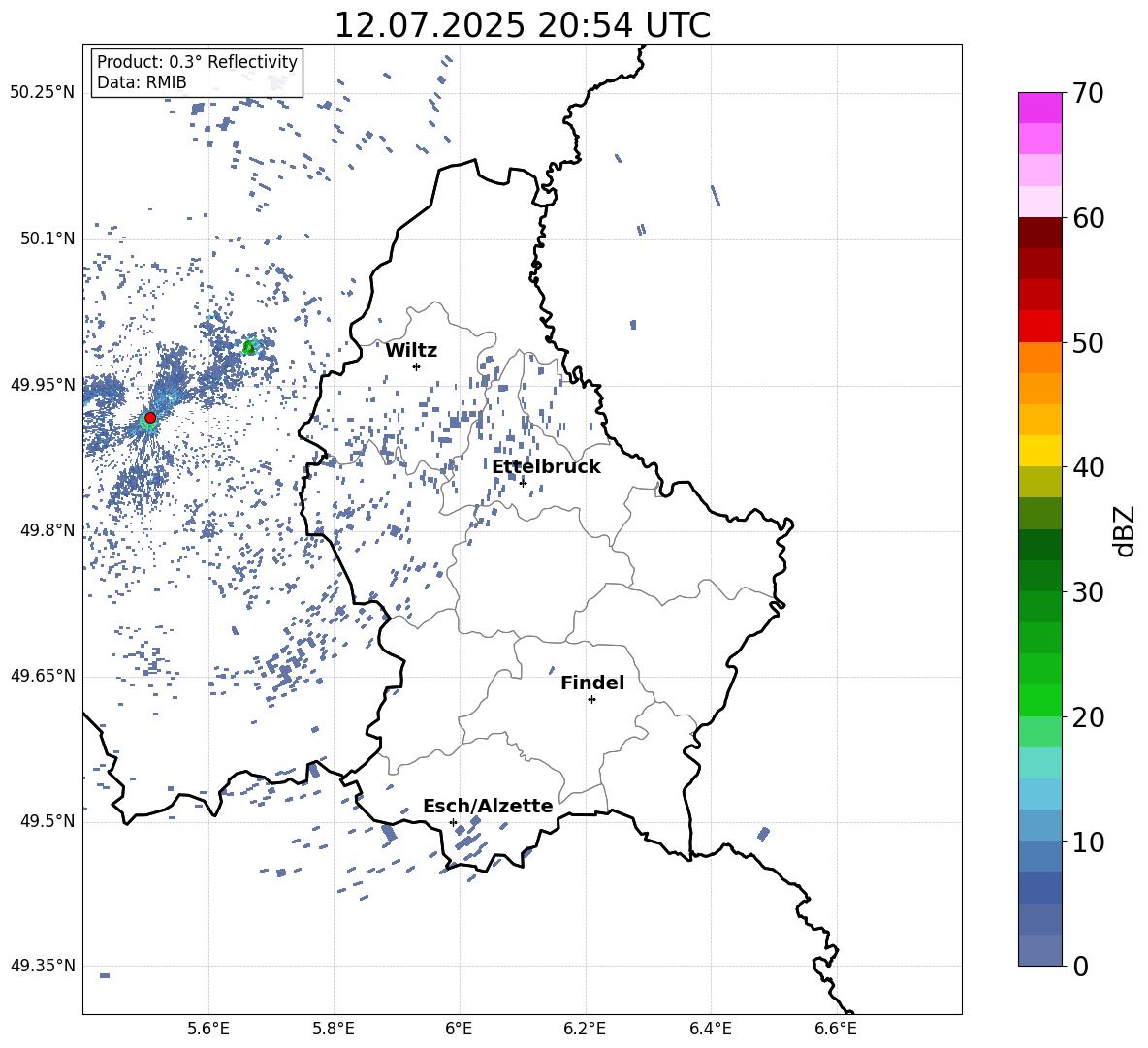The height and width of the screenshot is (1048, 1148).
Task: Click the 60 label on colorbar
Action: point(1088,218)
